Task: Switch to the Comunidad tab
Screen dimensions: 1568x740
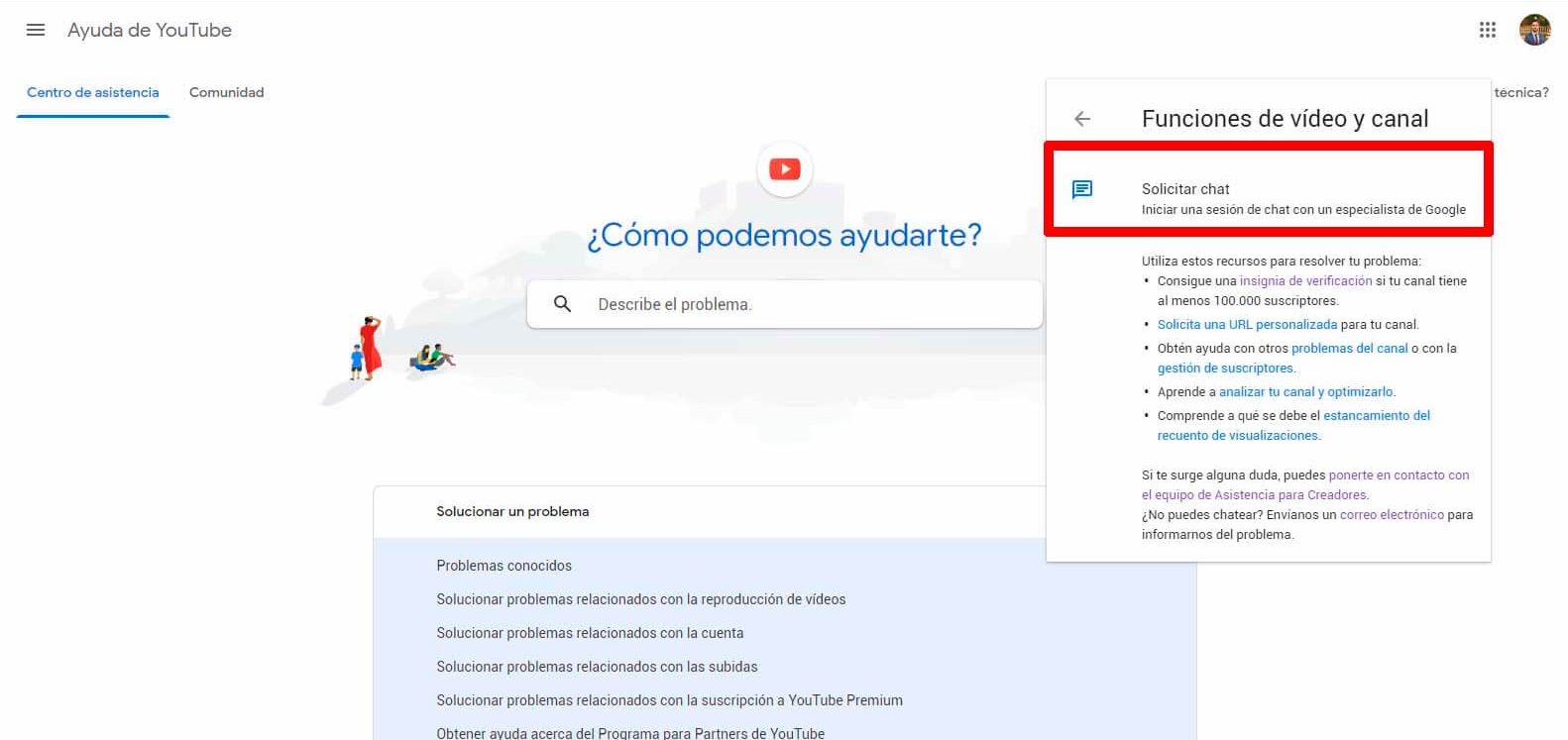Action: [x=227, y=92]
